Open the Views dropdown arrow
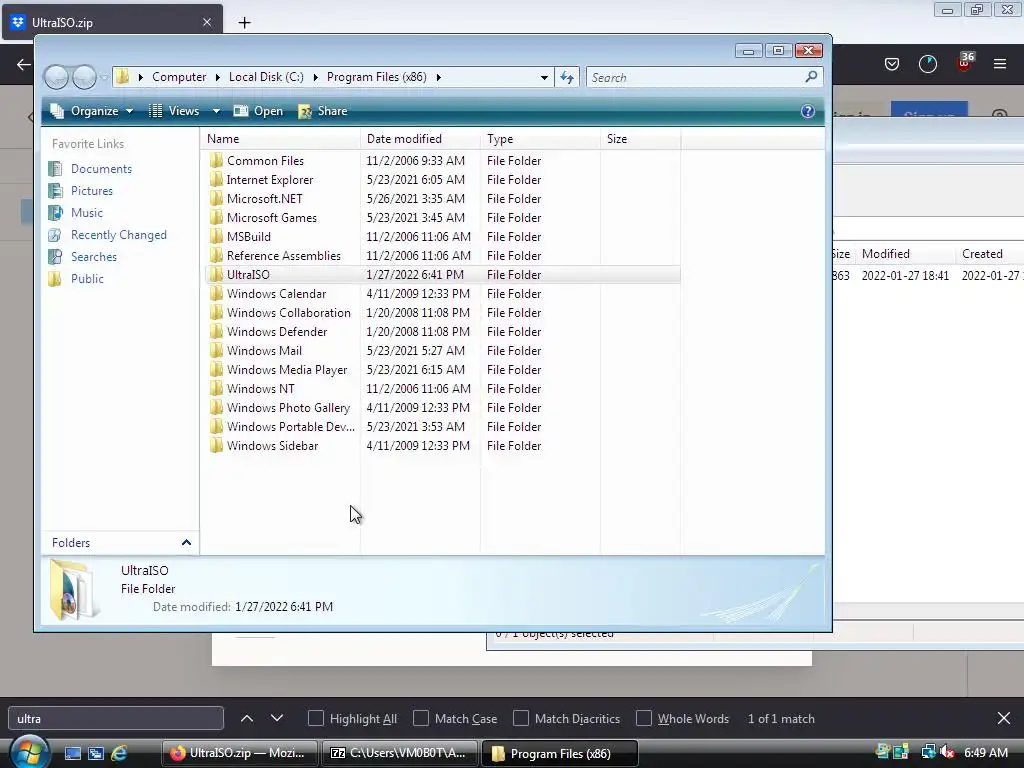Viewport: 1024px width, 768px height. tap(216, 111)
